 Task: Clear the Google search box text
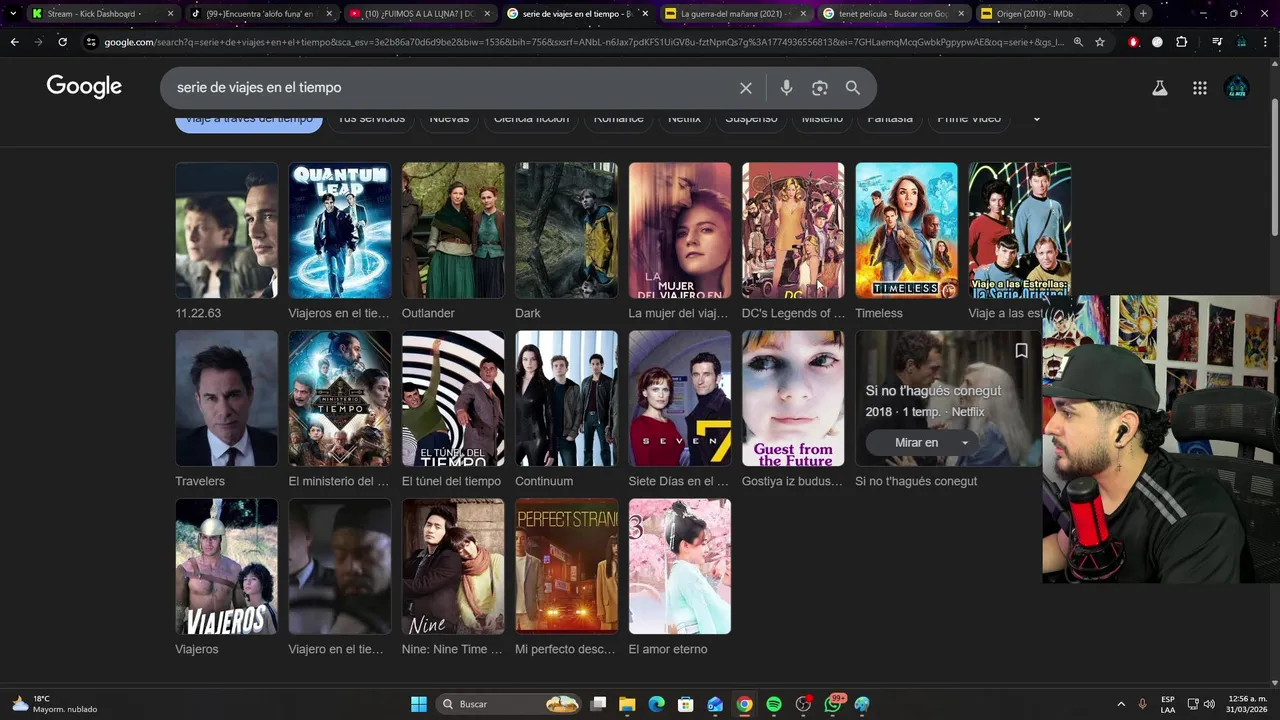(x=745, y=88)
